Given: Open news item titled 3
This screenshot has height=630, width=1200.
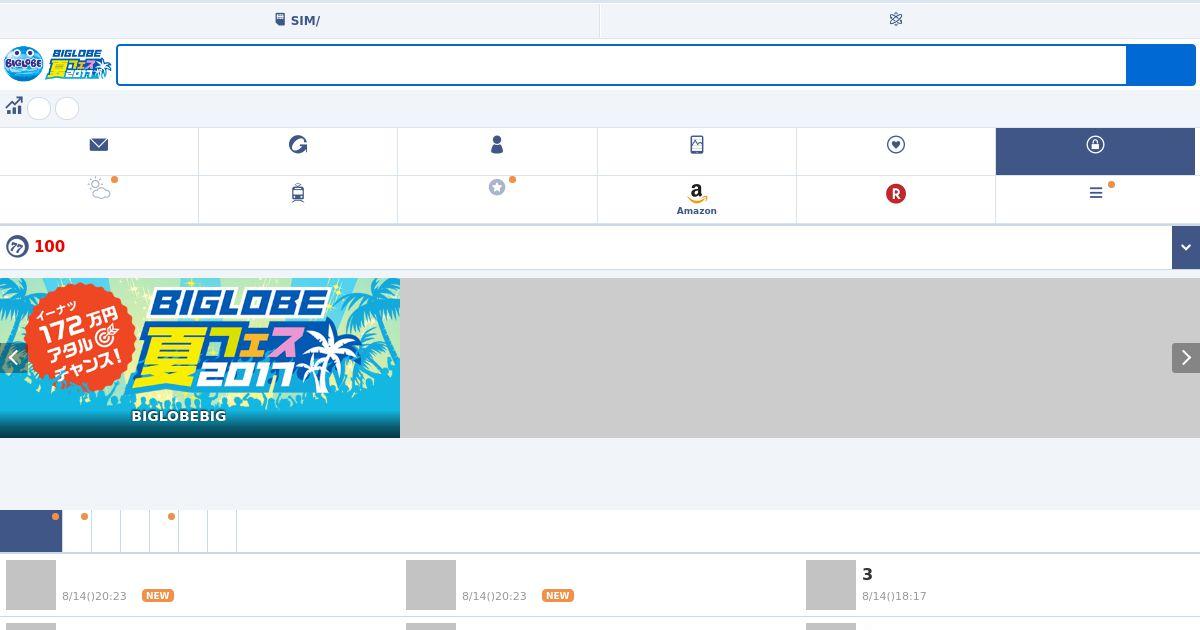Looking at the screenshot, I should coord(867,574).
